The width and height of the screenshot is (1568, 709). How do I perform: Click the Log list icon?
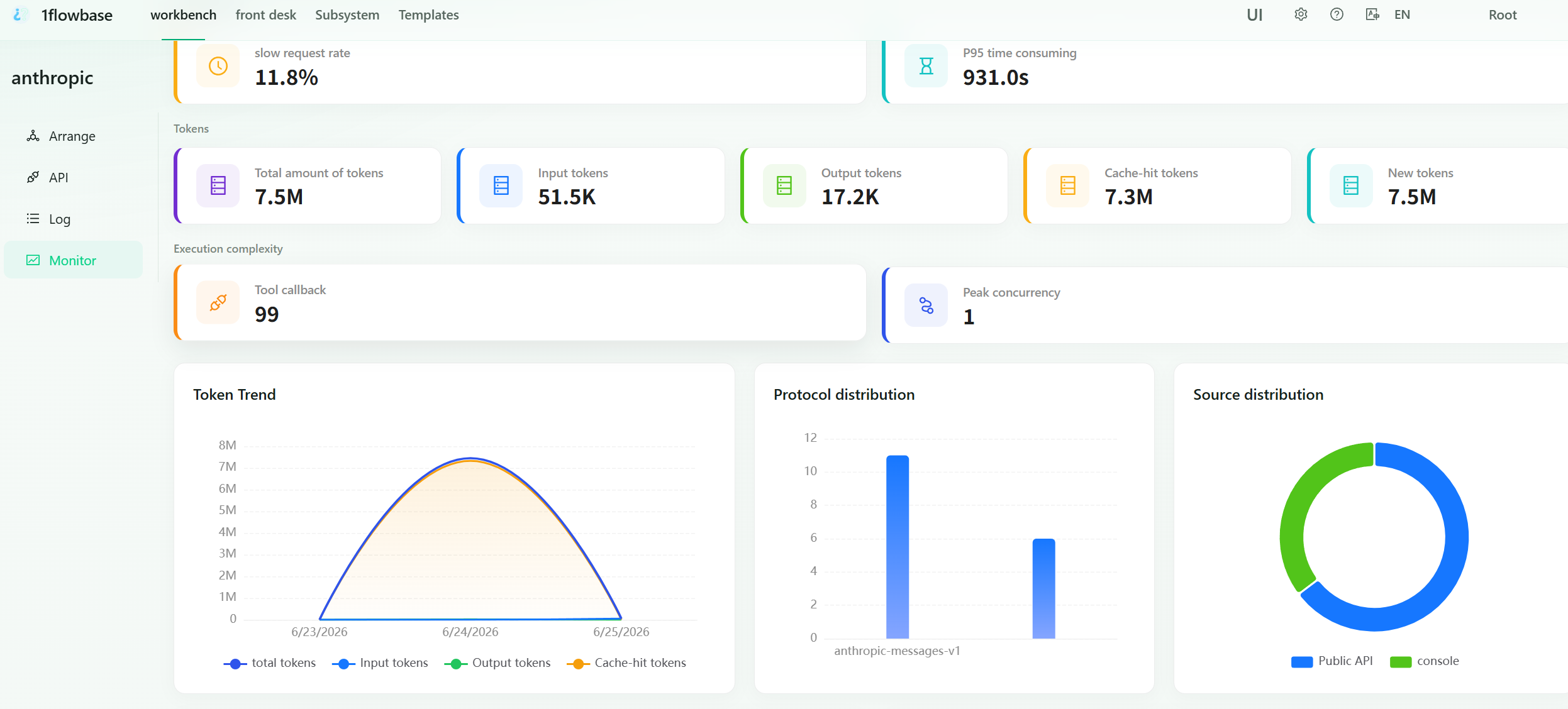(x=33, y=219)
